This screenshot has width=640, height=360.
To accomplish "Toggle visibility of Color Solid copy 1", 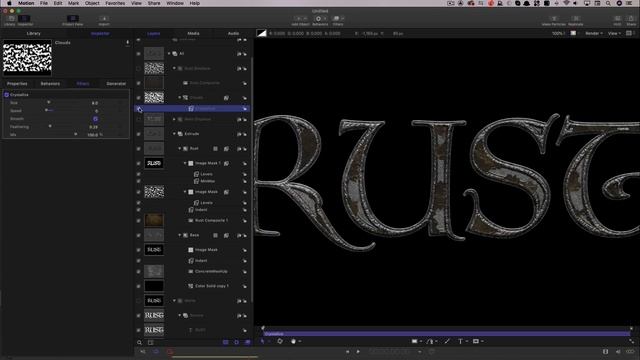I will coord(138,286).
